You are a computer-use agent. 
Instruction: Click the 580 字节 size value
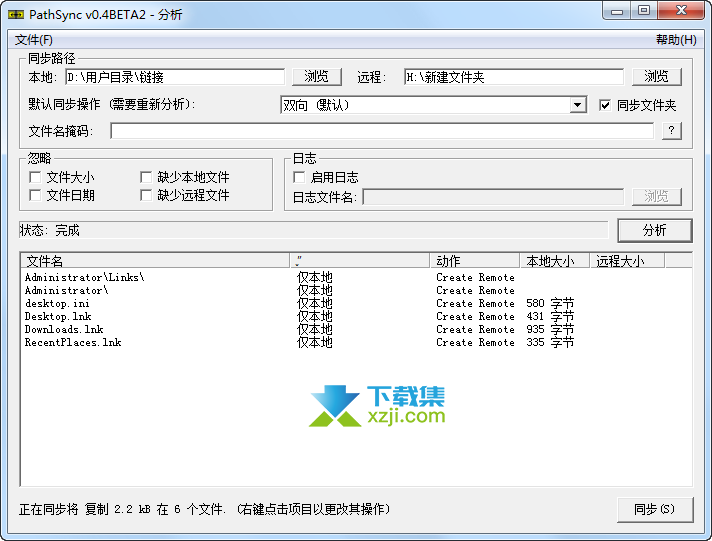tap(550, 303)
